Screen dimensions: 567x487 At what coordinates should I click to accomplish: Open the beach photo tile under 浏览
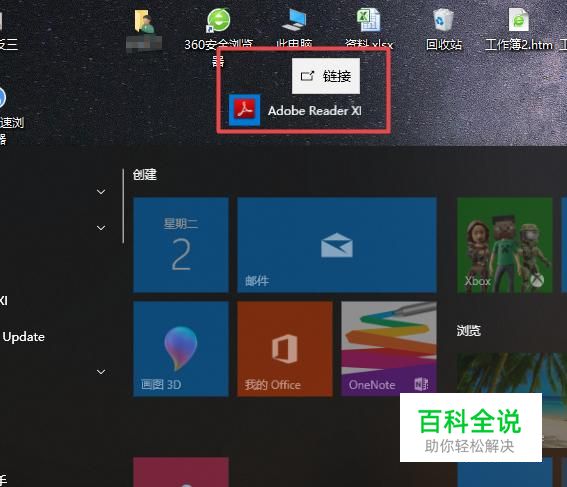tap(512, 401)
